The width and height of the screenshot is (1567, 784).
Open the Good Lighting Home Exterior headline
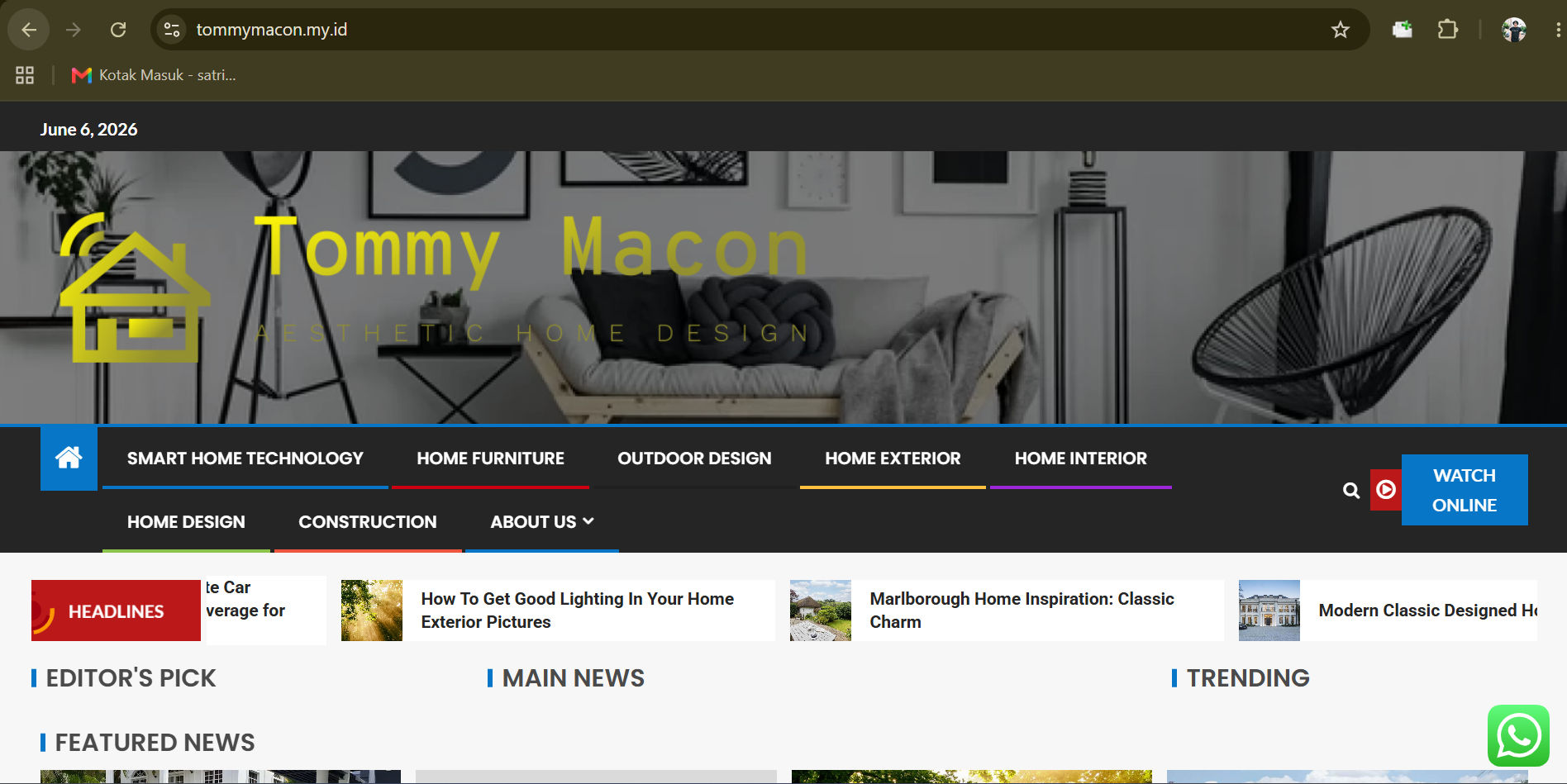point(578,611)
